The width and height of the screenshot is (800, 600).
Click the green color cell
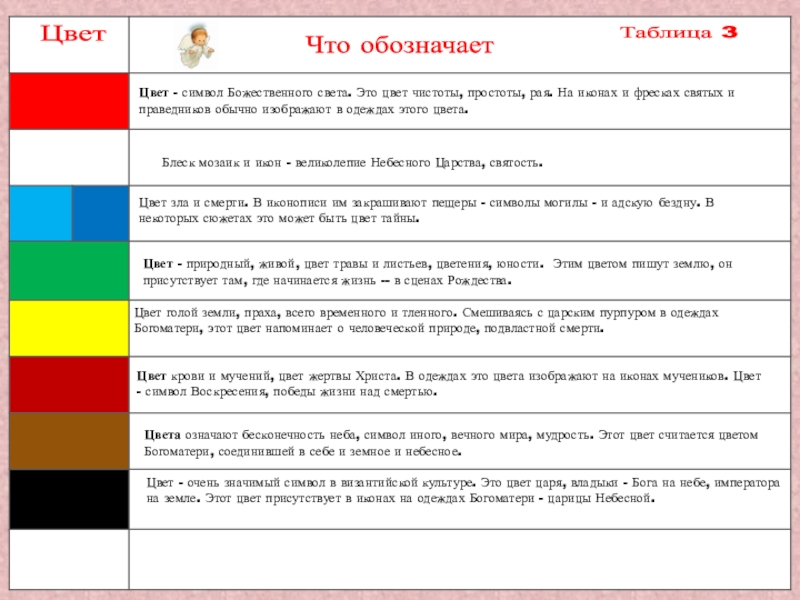[69, 271]
